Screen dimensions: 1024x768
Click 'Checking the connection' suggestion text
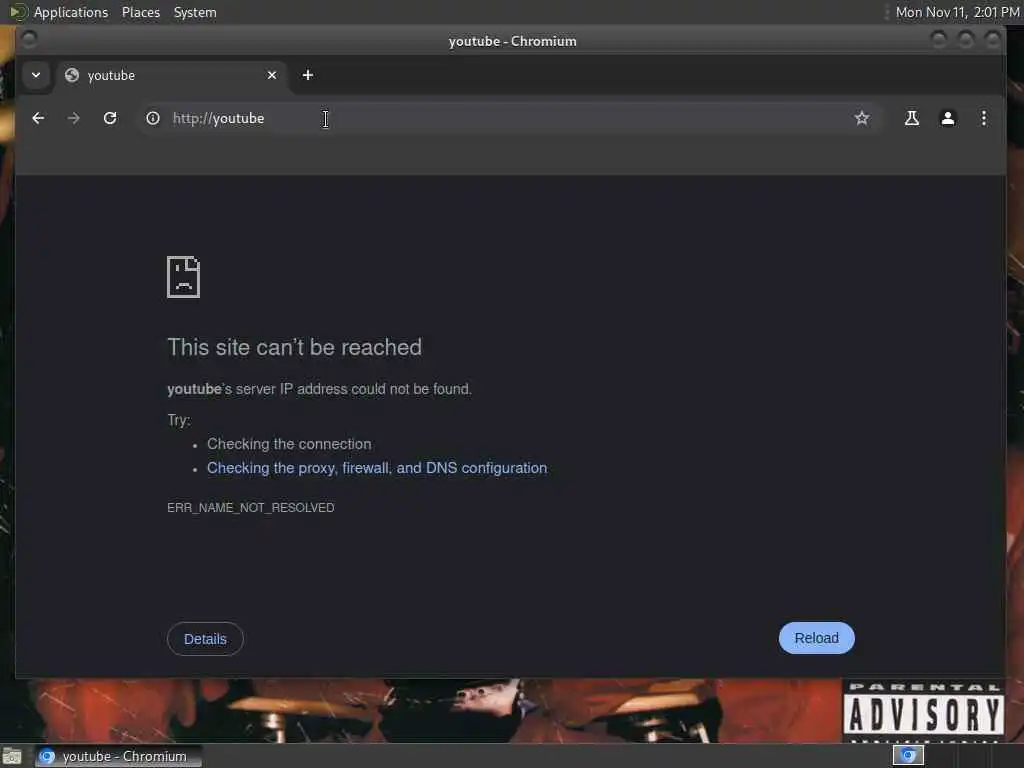[289, 444]
